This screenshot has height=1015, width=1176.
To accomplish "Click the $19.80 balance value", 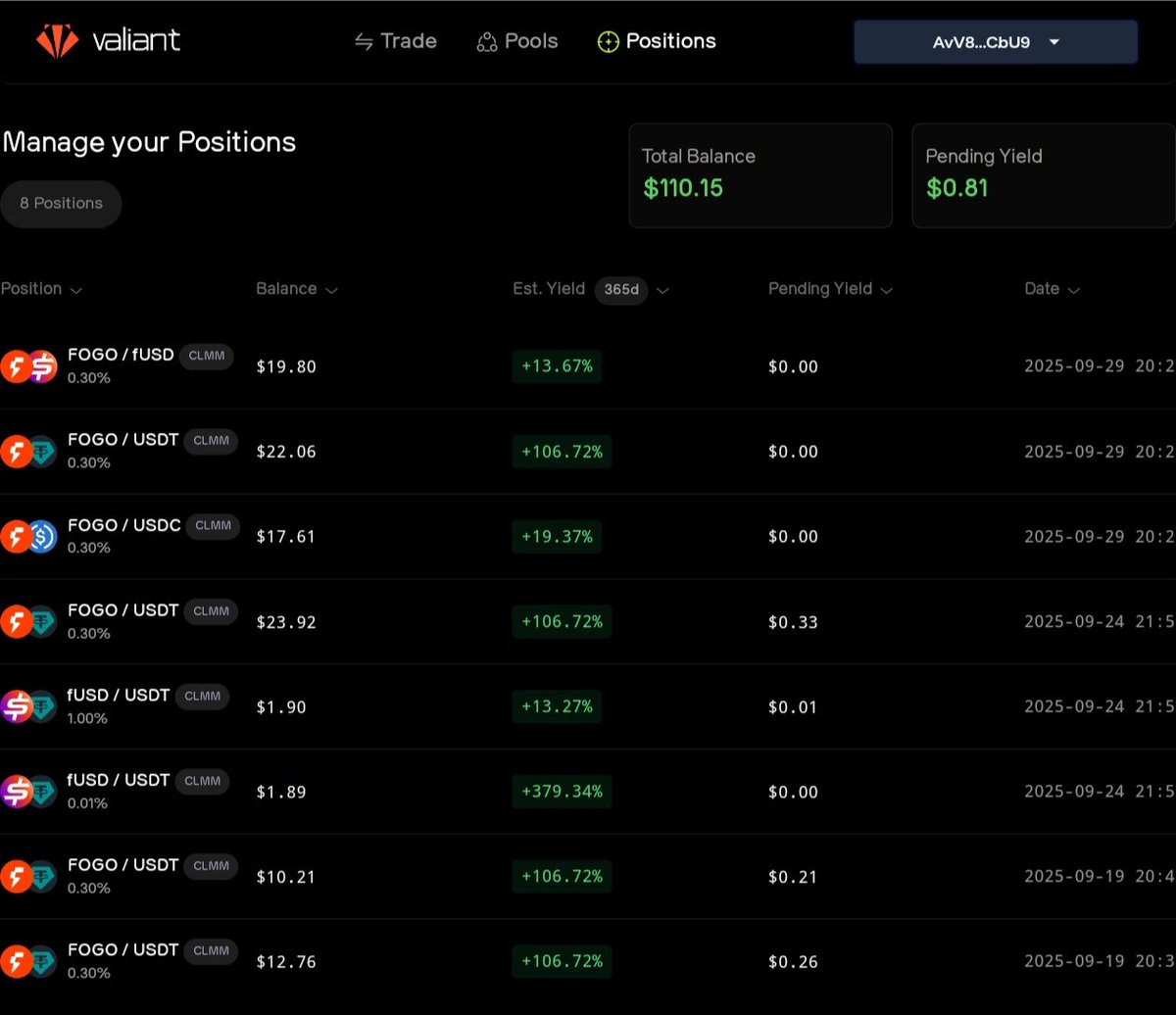I will click(x=286, y=366).
